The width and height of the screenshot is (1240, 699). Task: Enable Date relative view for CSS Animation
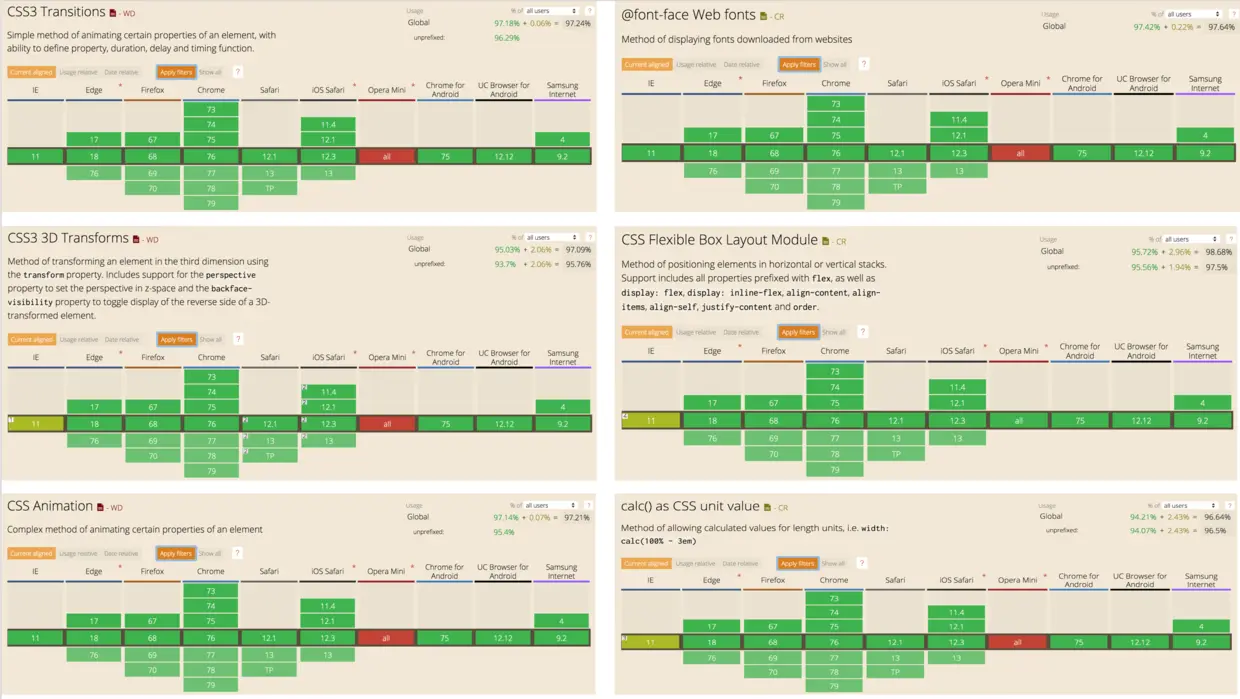(121, 552)
